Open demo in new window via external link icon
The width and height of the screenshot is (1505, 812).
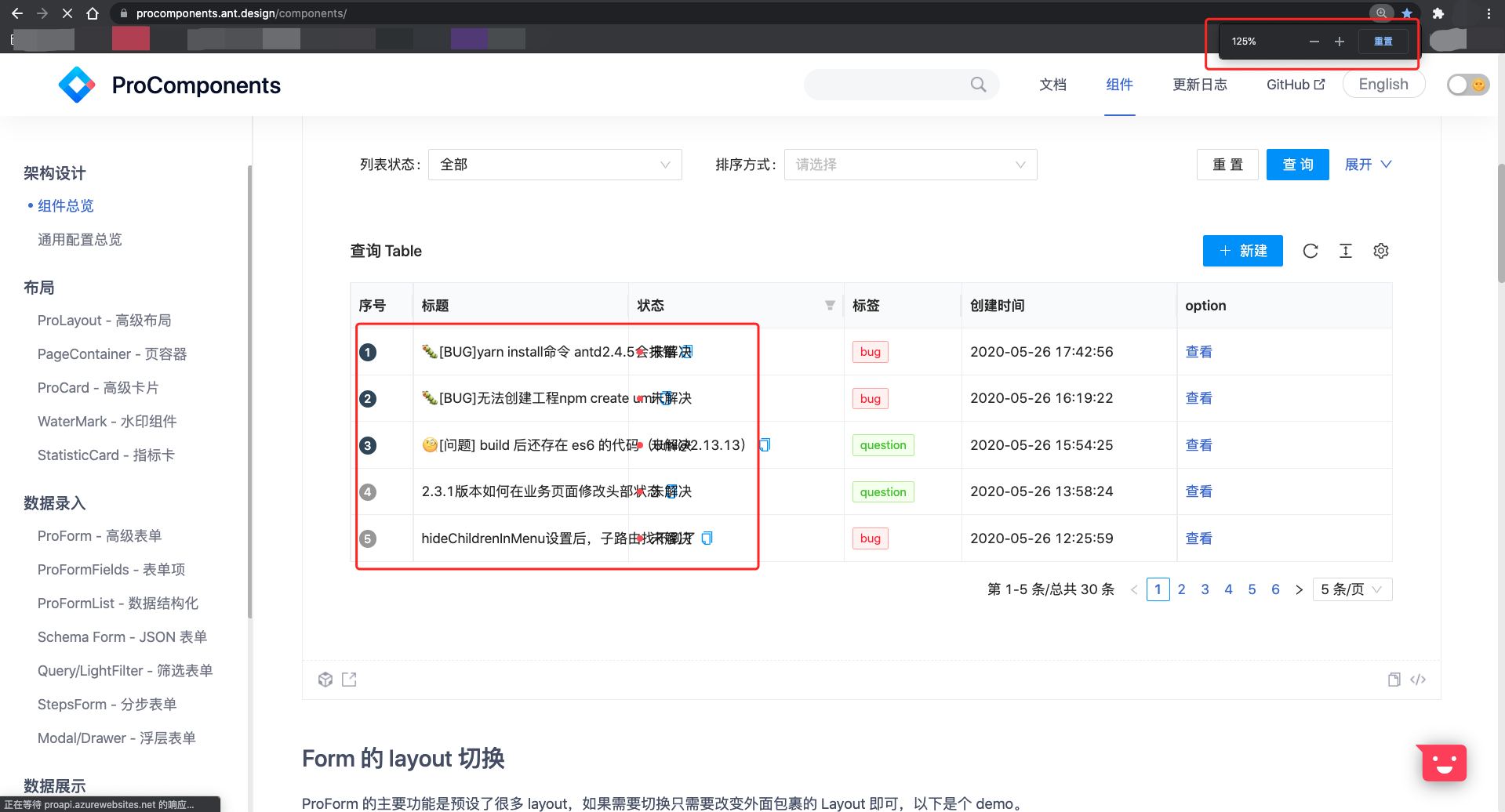click(349, 680)
